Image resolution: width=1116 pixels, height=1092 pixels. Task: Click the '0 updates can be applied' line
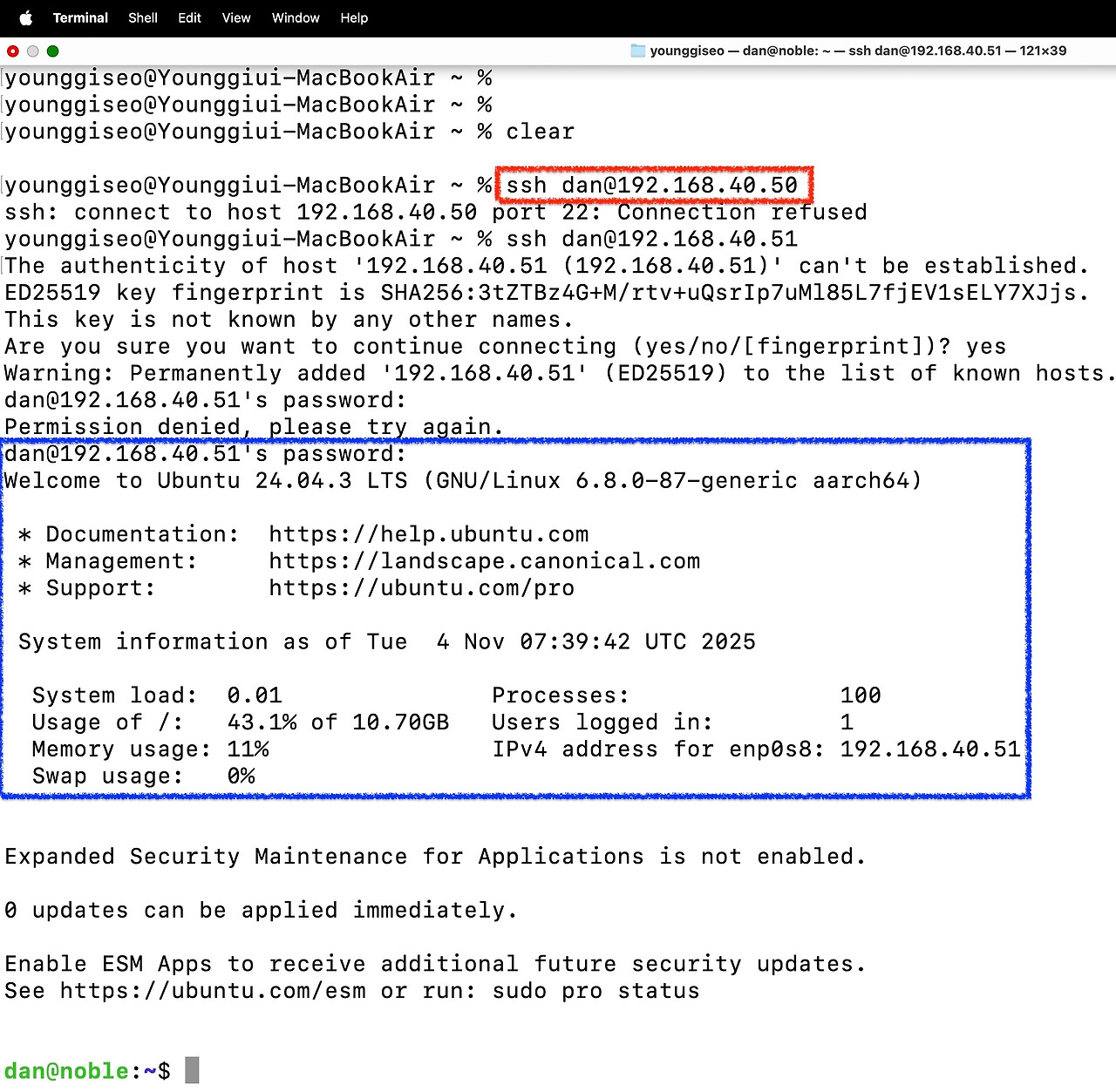(x=261, y=911)
